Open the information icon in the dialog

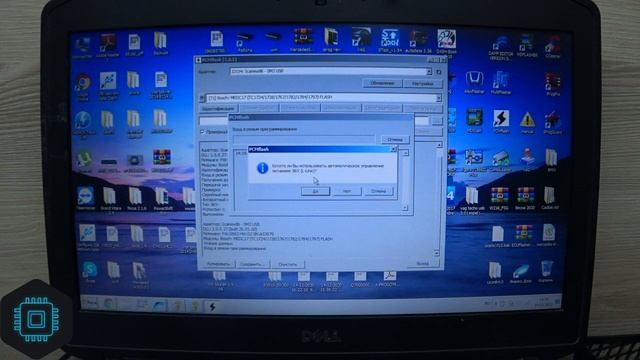click(262, 168)
